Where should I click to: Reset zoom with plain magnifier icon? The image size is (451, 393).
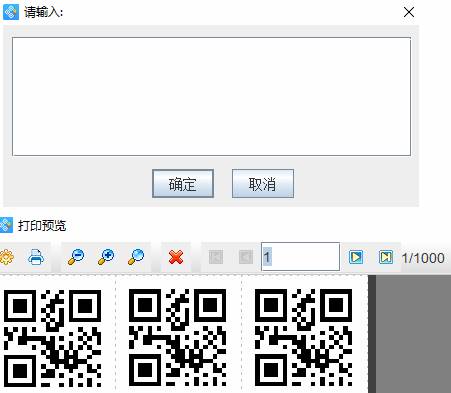[136, 257]
